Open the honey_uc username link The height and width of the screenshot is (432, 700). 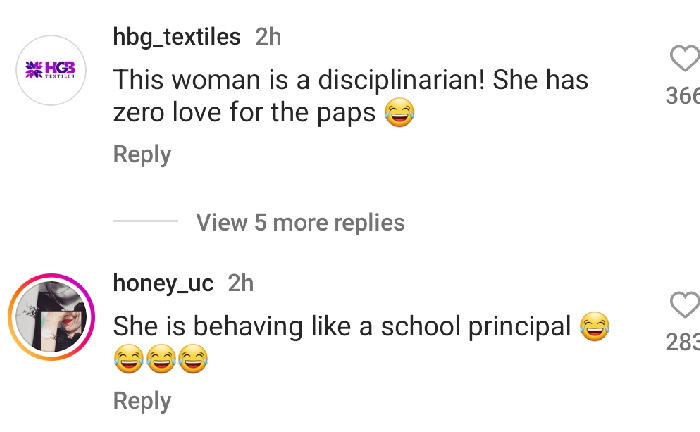(163, 284)
